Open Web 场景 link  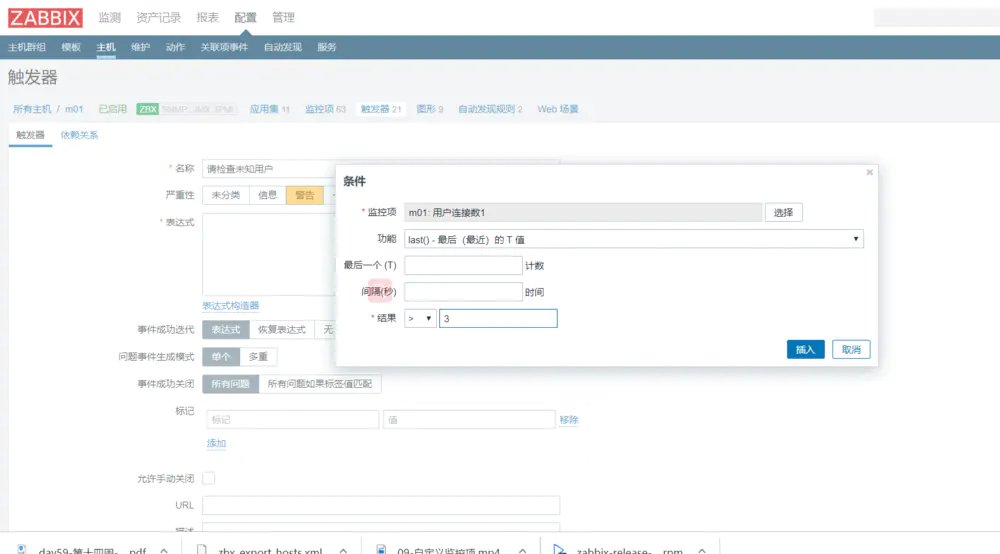(557, 109)
